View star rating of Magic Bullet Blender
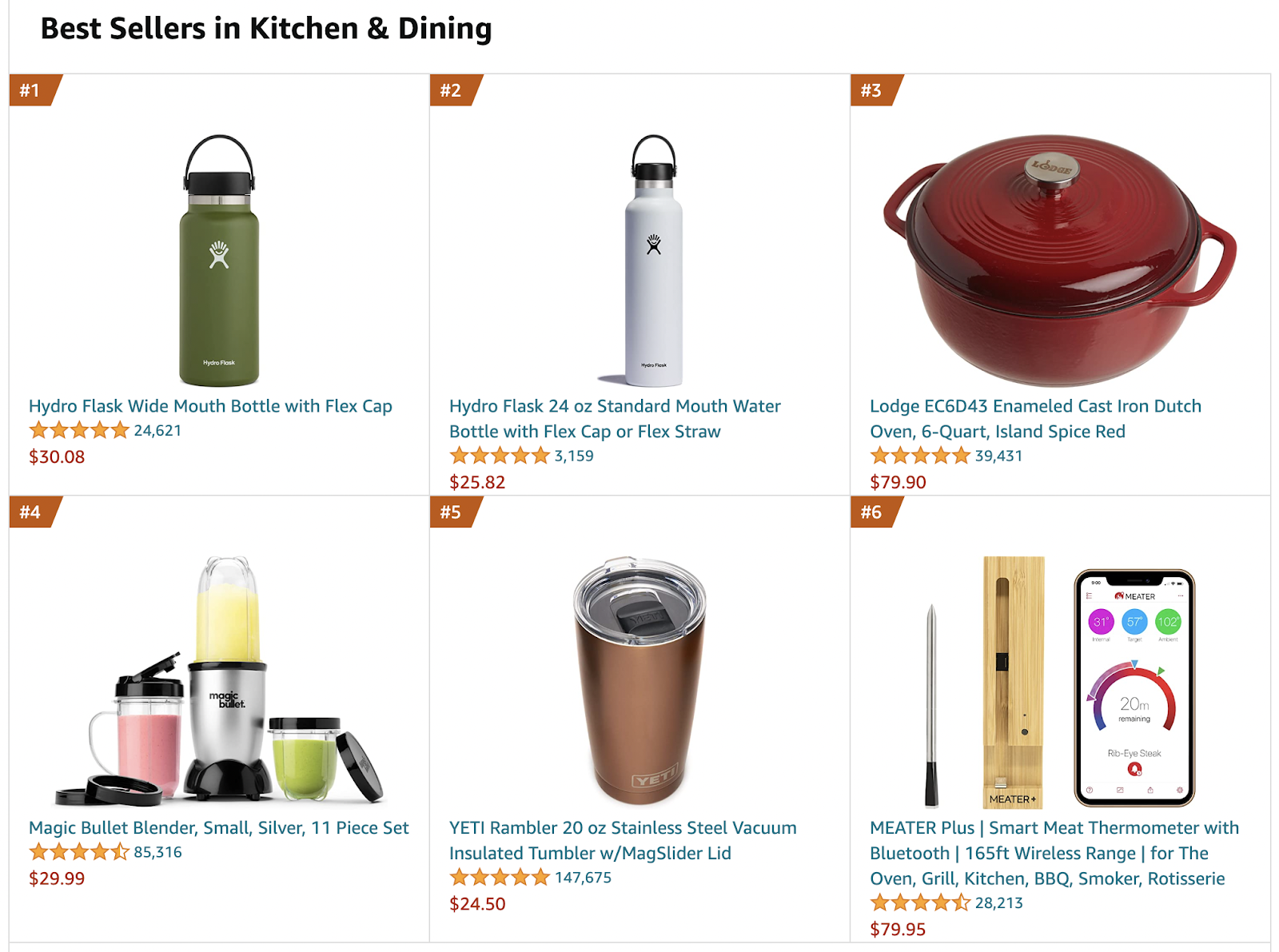Image resolution: width=1279 pixels, height=952 pixels. pyautogui.click(x=78, y=852)
